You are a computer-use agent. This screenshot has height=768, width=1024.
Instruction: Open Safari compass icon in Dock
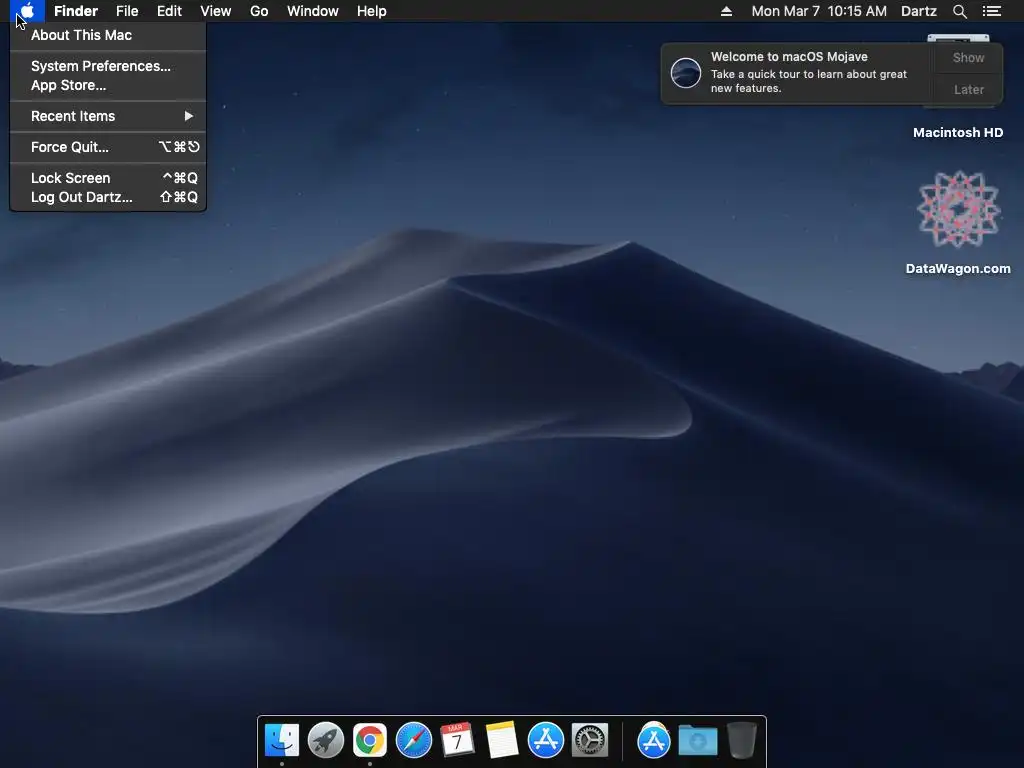tap(413, 740)
